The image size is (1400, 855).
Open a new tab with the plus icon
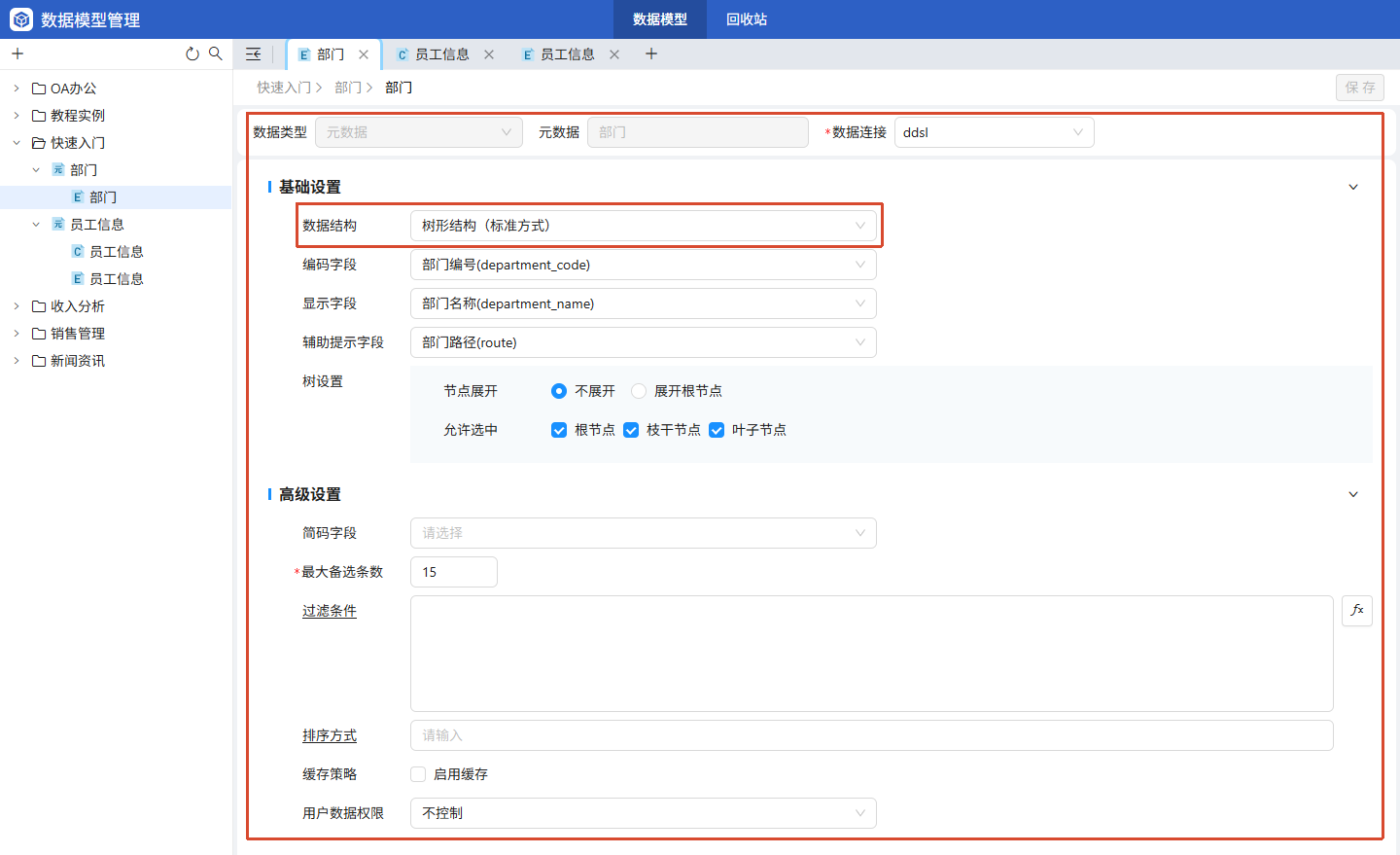coord(651,53)
